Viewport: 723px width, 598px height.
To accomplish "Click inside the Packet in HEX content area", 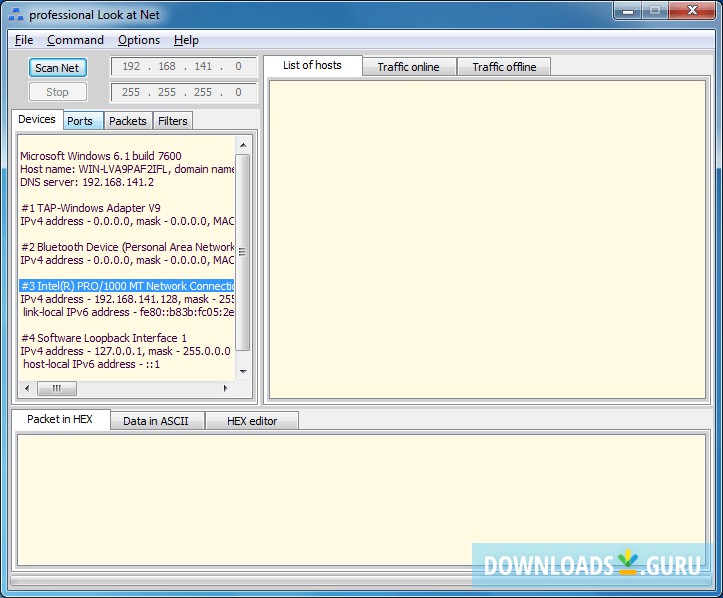I will 362,500.
